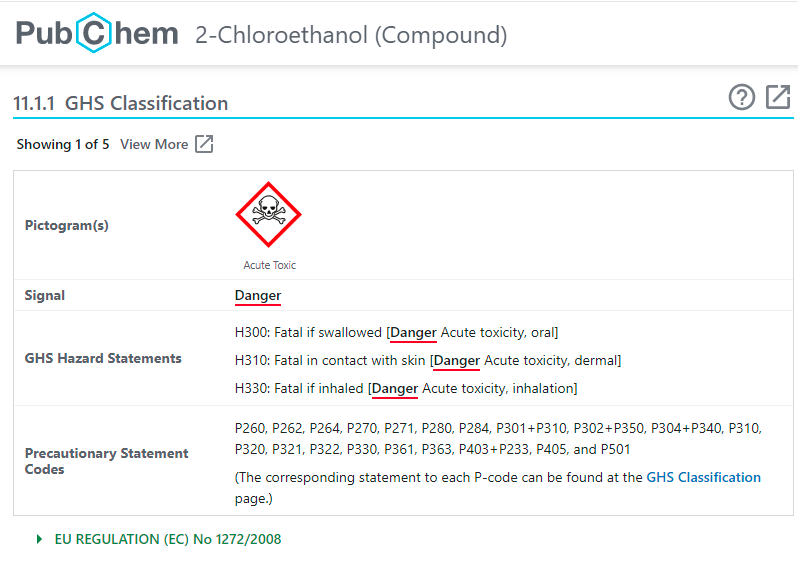Click the Danger signal word in Signal row
The width and height of the screenshot is (798, 577).
pyautogui.click(x=258, y=295)
